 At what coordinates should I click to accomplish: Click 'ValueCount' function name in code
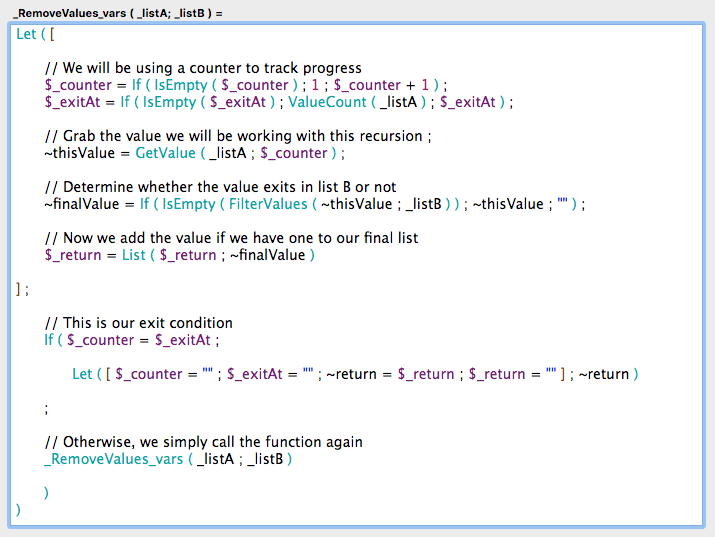[x=327, y=102]
